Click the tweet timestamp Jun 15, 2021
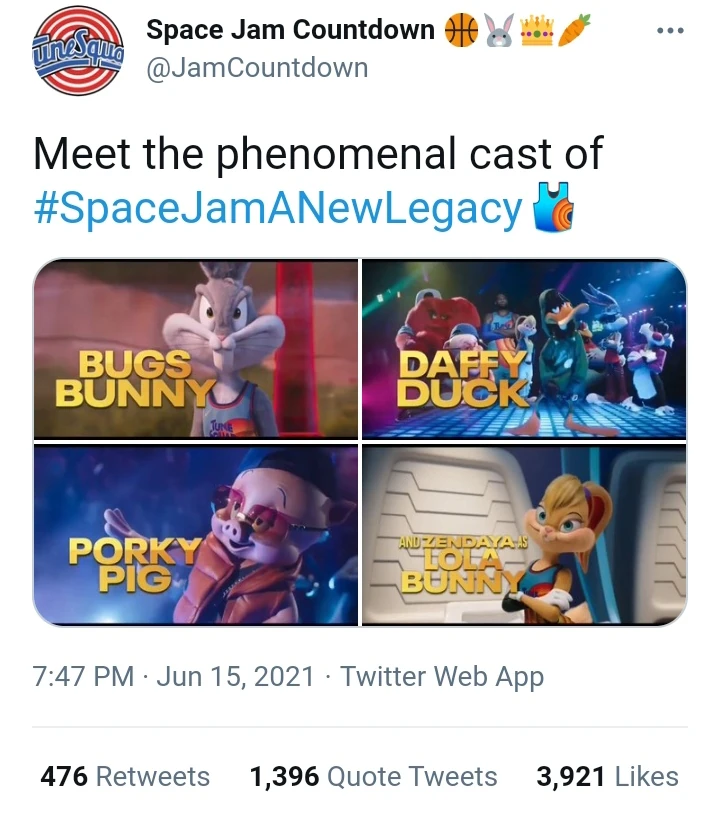The width and height of the screenshot is (720, 814). coord(236,676)
